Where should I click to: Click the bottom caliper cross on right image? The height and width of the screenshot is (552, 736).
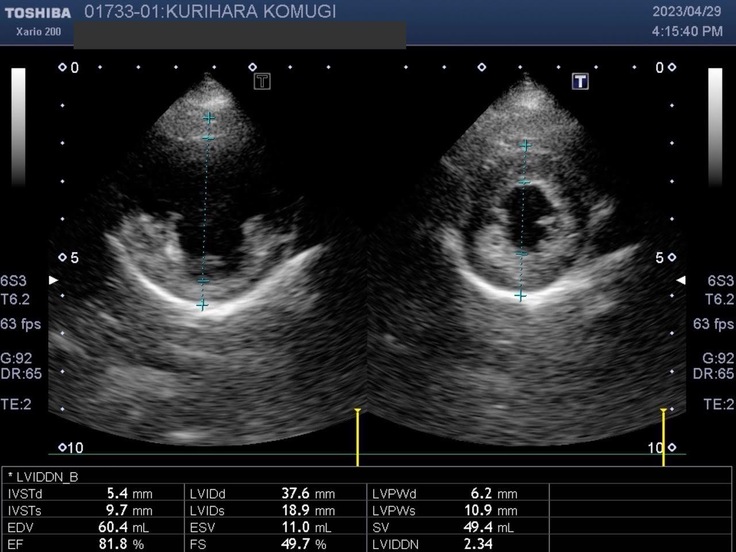(520, 295)
